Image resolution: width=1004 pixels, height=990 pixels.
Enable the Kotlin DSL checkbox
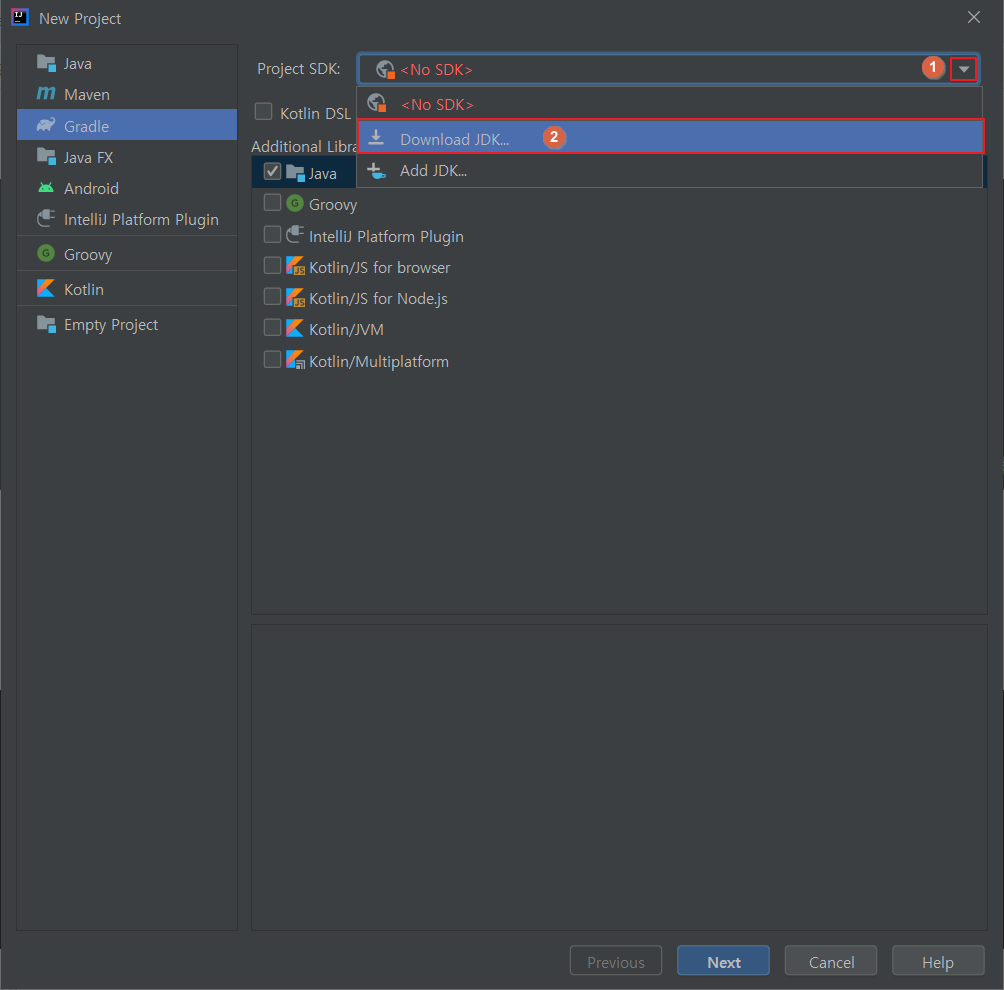tap(264, 112)
